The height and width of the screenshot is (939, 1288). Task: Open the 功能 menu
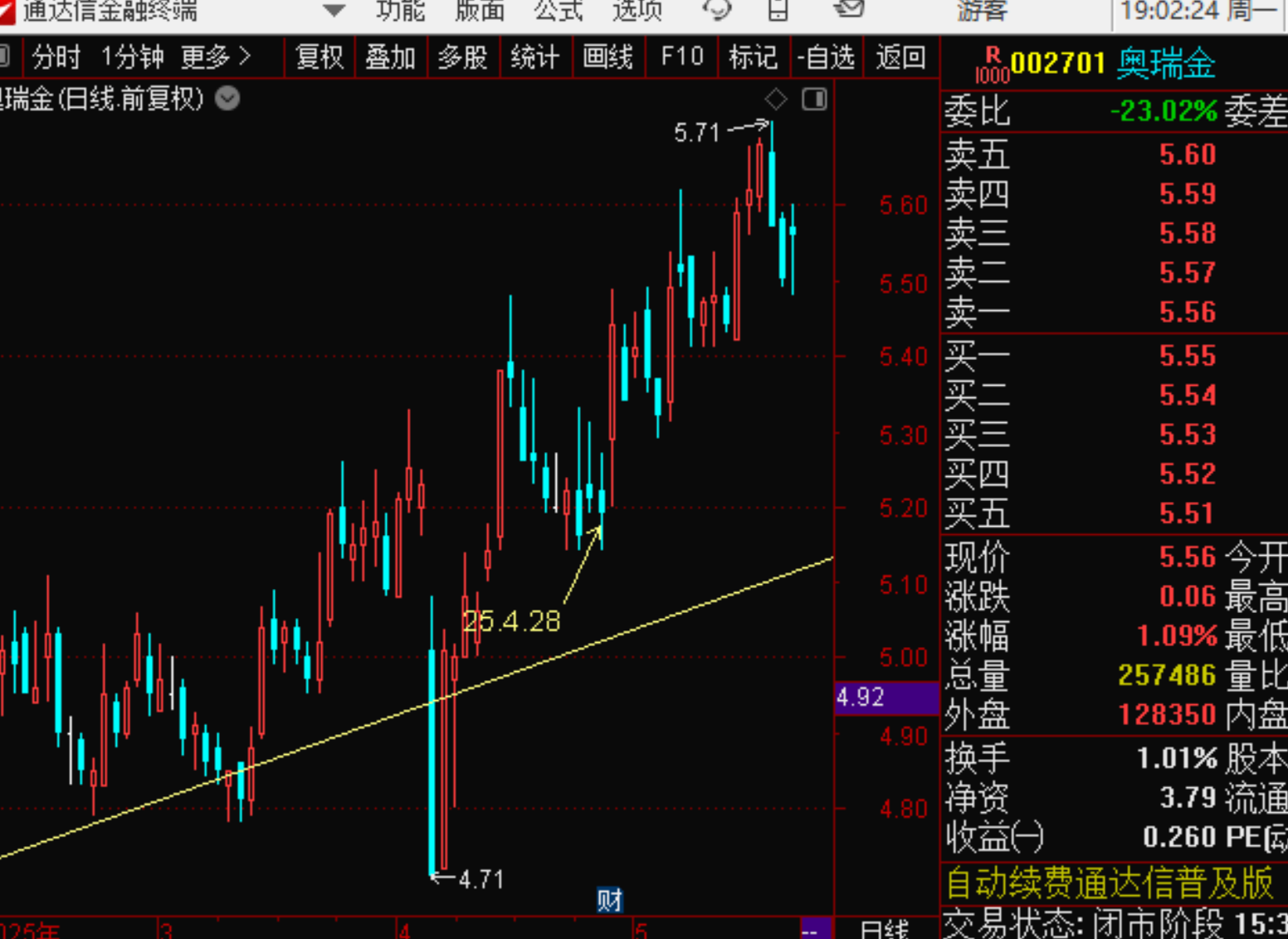[400, 11]
